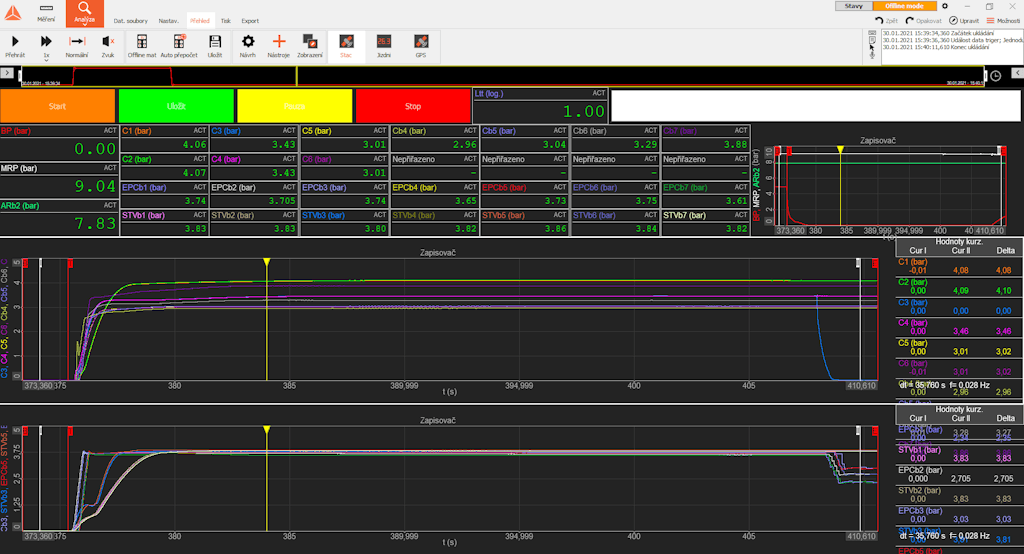Open the Offline mat tool
1024x554 pixels.
[x=142, y=46]
